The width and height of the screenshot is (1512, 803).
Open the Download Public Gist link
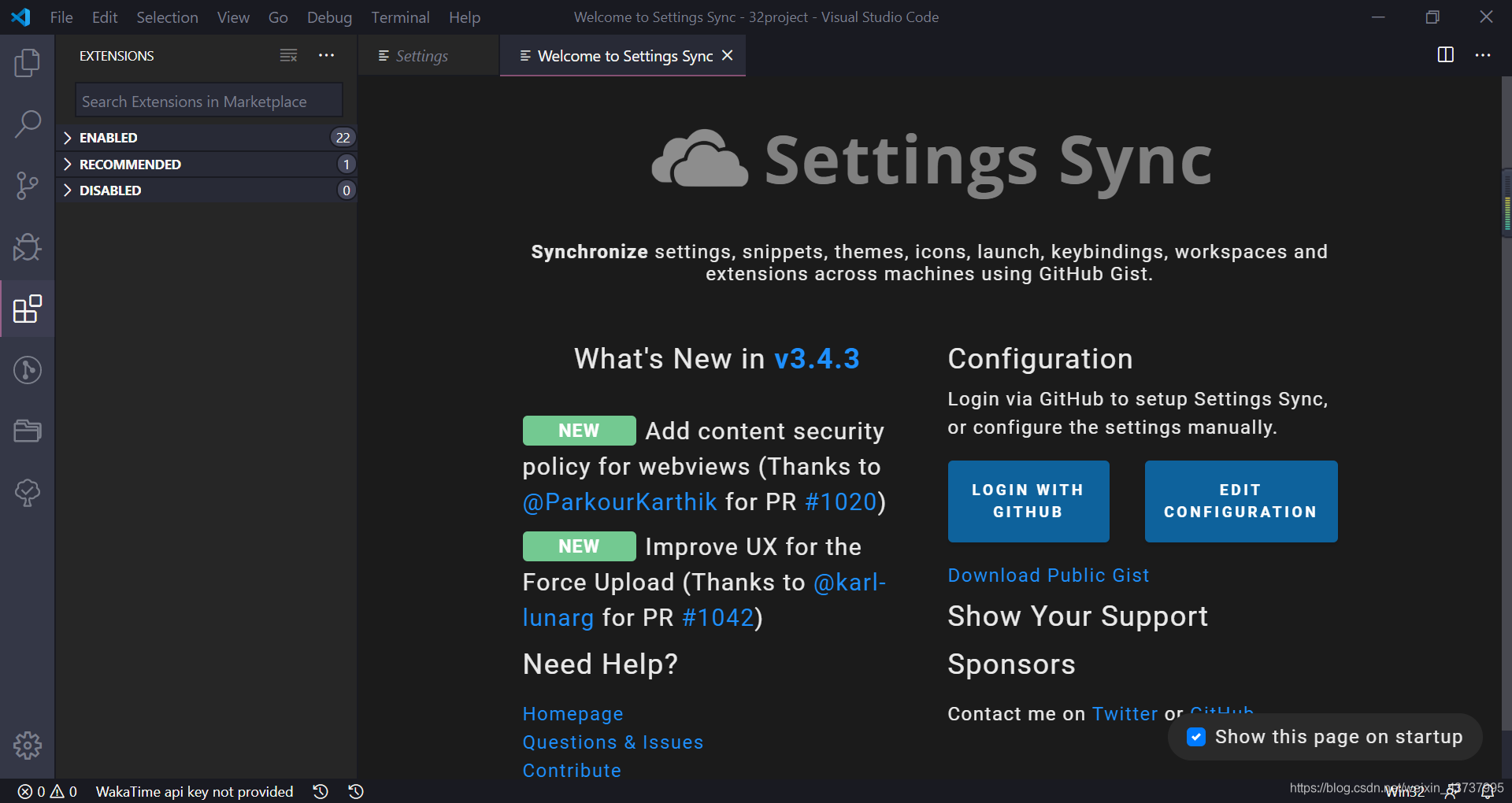coord(1047,575)
